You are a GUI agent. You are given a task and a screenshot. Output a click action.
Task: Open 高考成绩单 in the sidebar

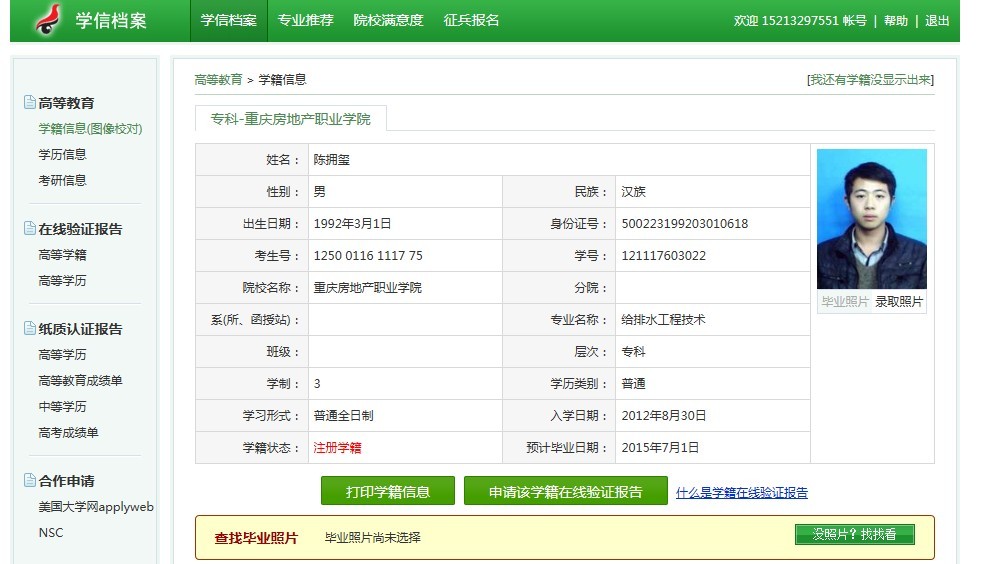click(x=68, y=433)
